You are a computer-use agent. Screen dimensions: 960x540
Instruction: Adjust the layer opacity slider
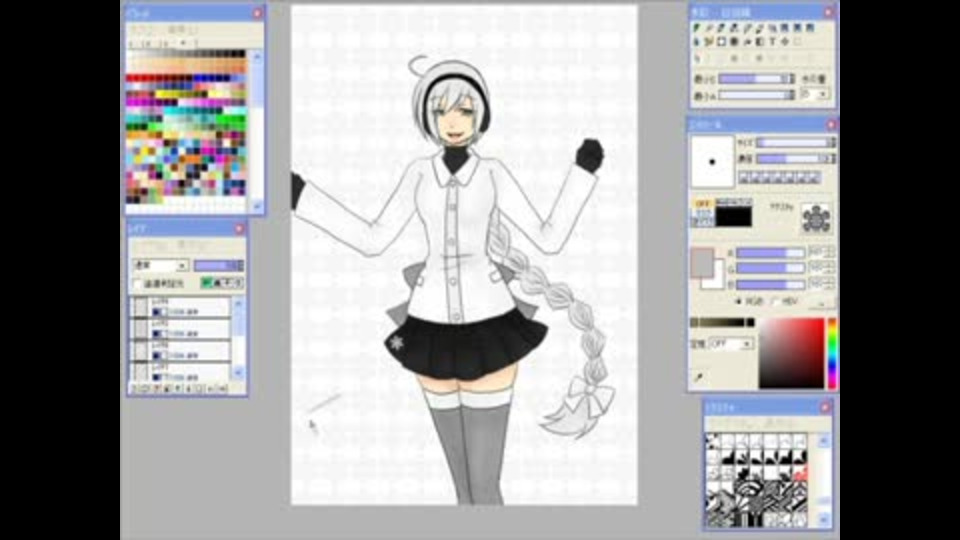click(219, 266)
